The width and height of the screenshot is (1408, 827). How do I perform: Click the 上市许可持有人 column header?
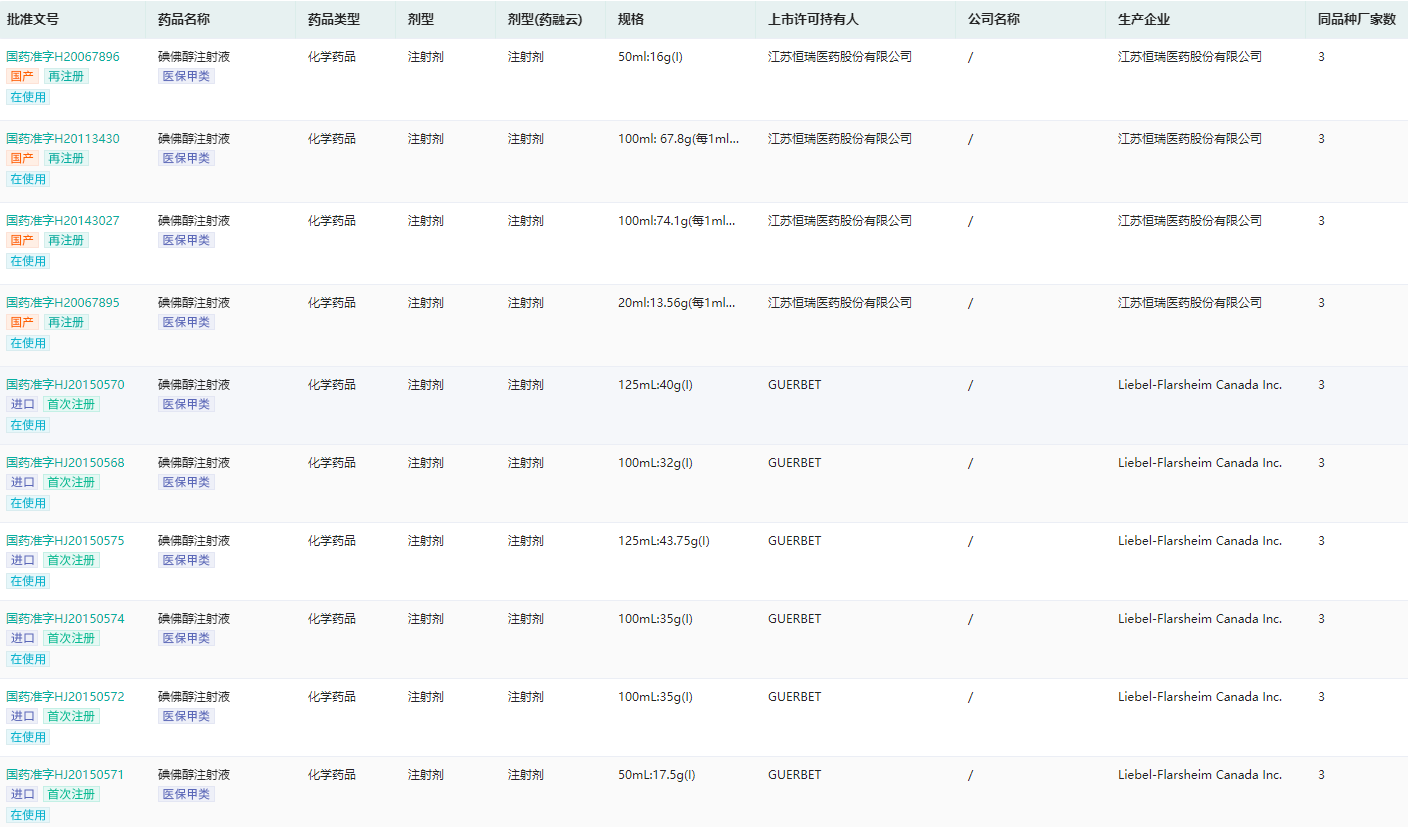click(x=813, y=19)
